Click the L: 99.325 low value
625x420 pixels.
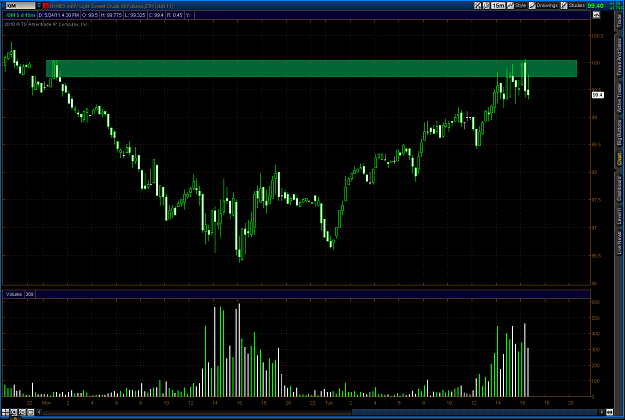(135, 15)
